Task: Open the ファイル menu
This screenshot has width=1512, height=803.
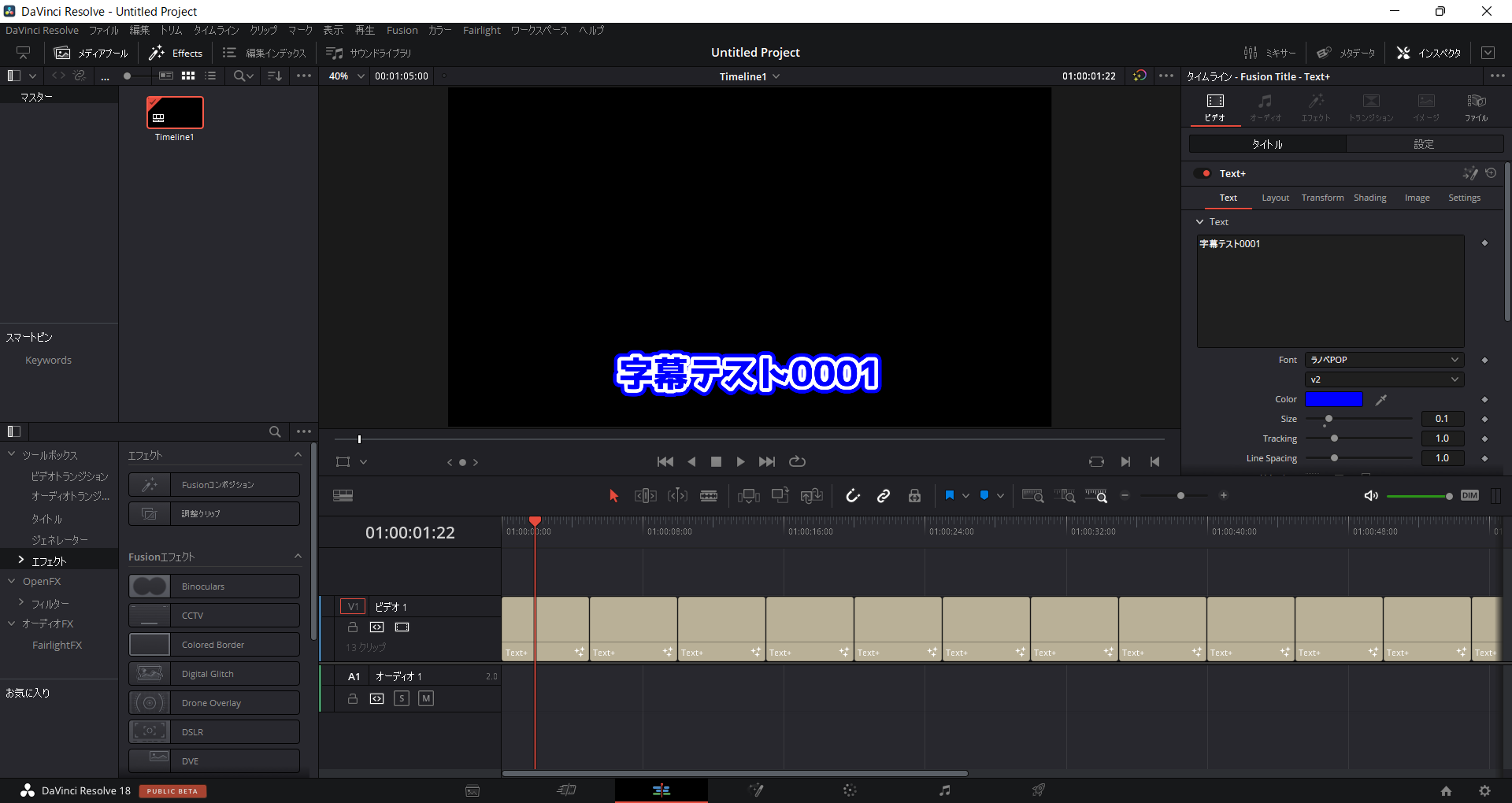Action: [x=104, y=31]
